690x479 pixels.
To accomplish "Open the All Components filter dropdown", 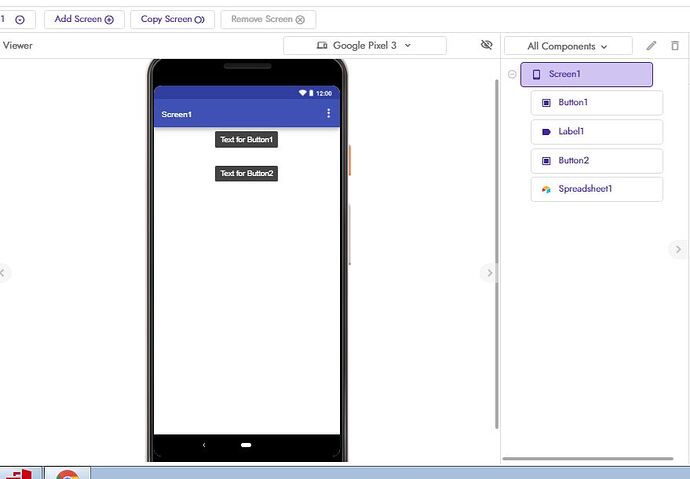I will pos(568,46).
